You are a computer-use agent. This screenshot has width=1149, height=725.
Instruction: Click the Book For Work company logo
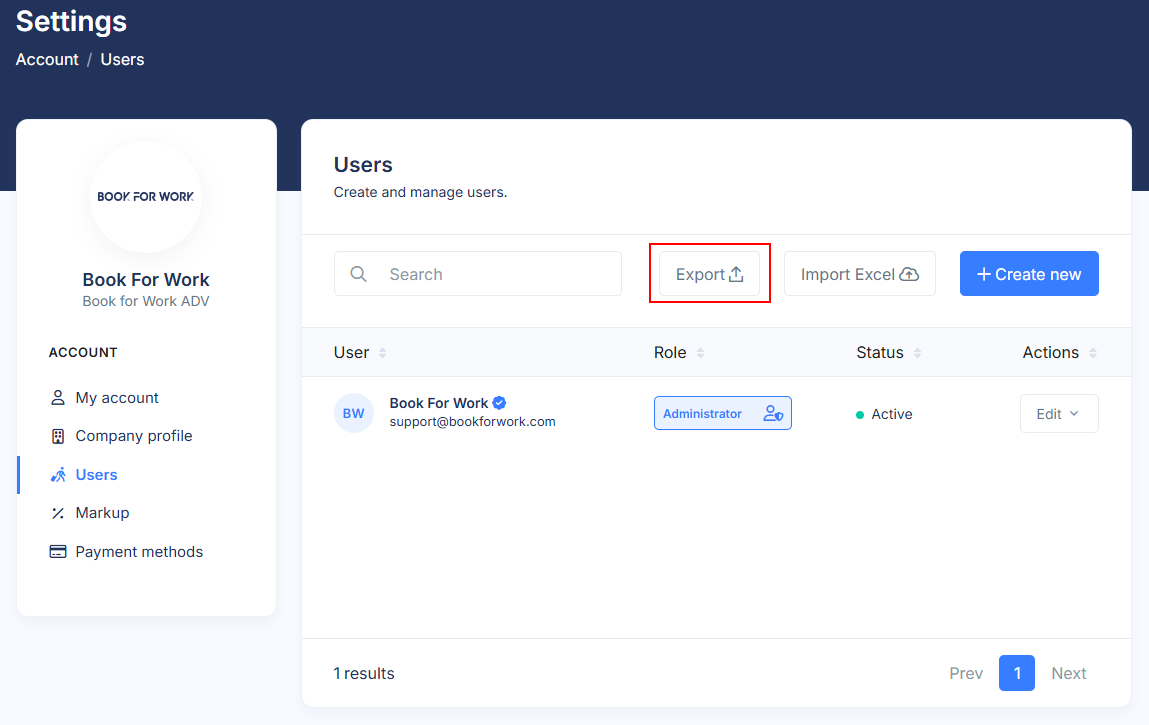(146, 196)
